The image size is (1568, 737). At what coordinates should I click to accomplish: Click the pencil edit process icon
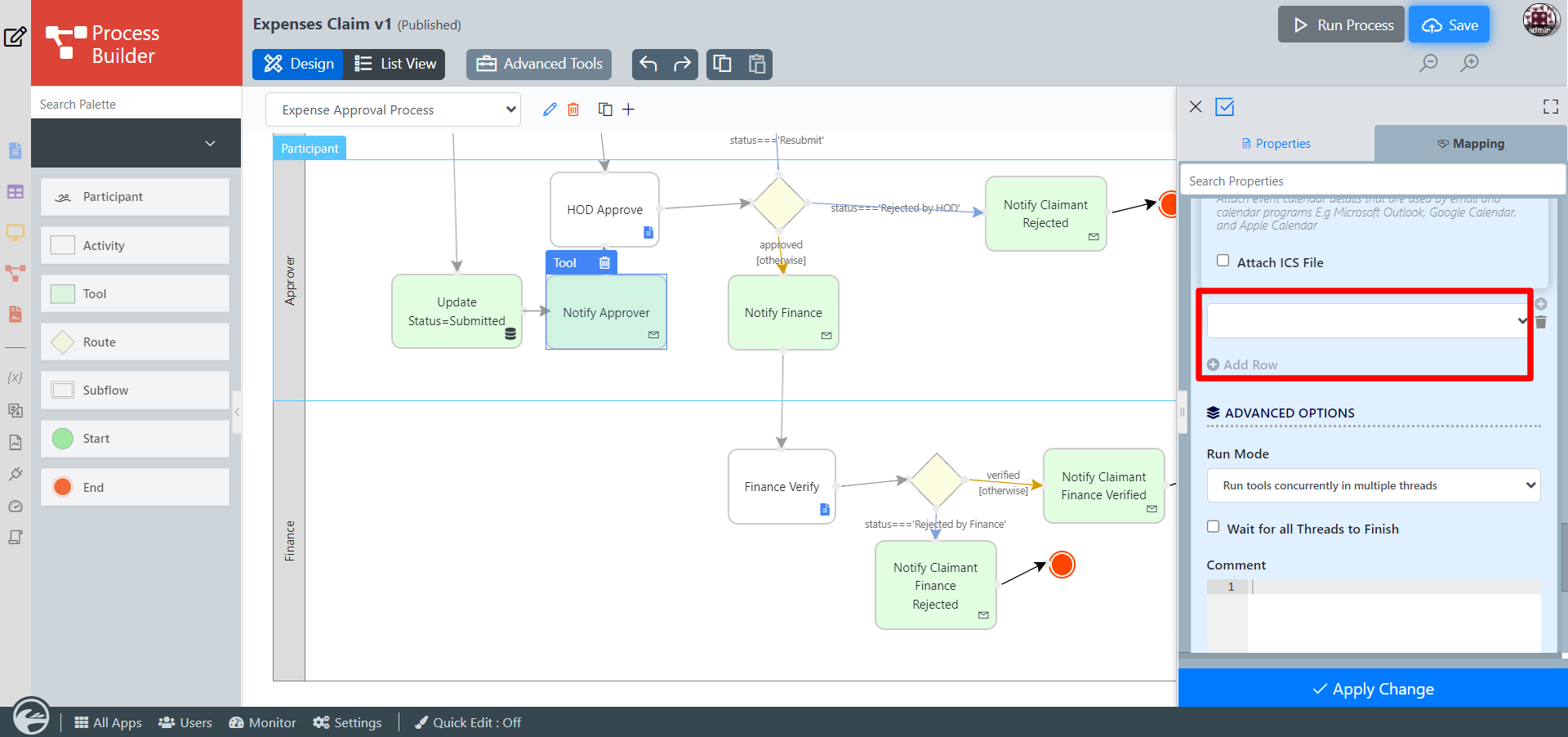click(550, 109)
